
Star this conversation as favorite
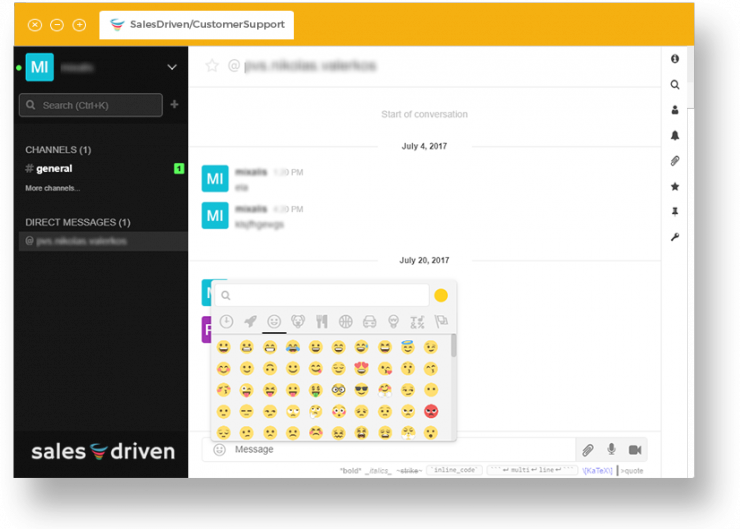coord(212,66)
